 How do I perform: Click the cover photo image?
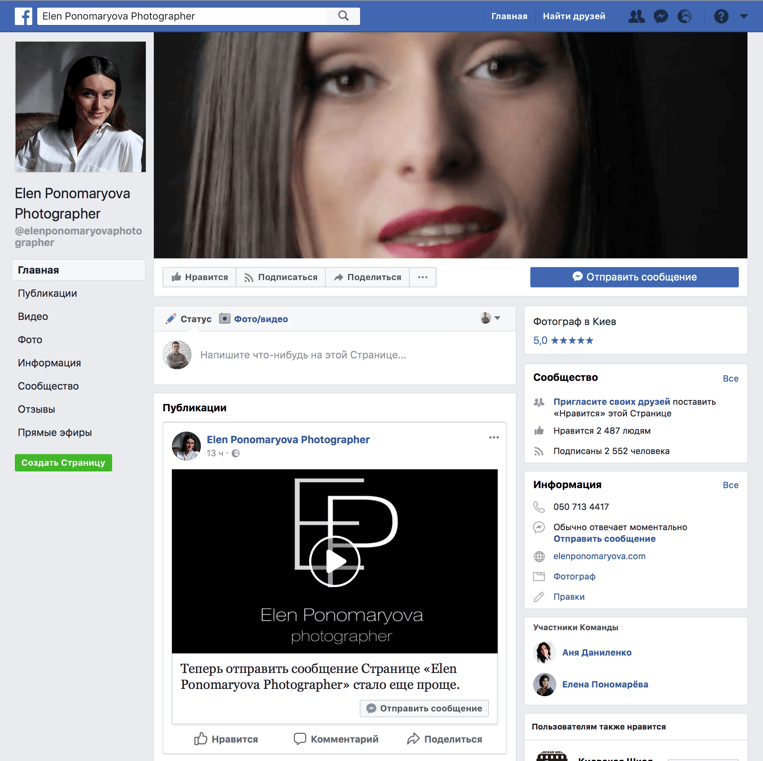[x=451, y=145]
